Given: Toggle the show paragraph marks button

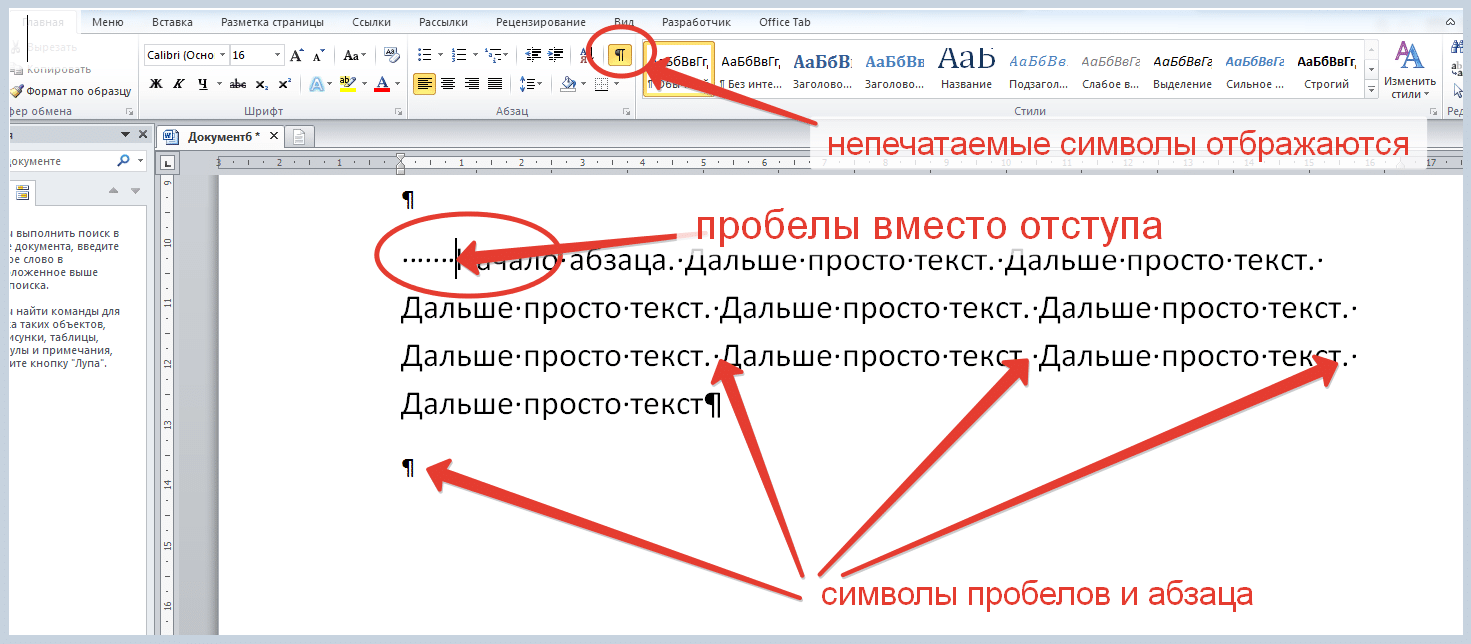Looking at the screenshot, I should [x=620, y=55].
